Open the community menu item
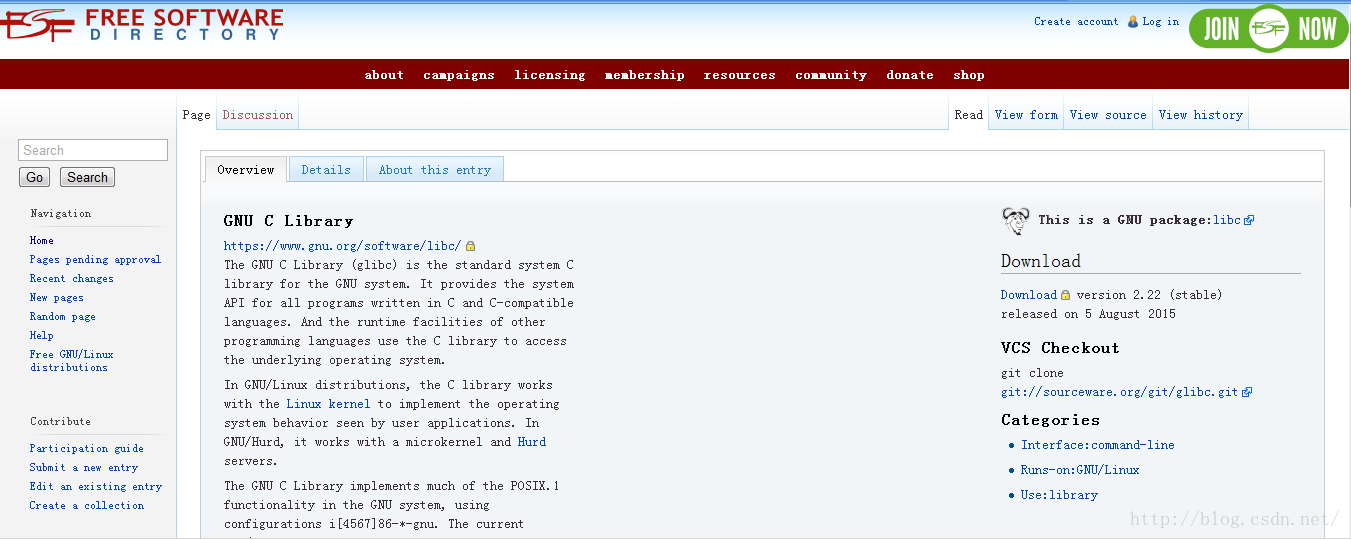 (x=831, y=75)
